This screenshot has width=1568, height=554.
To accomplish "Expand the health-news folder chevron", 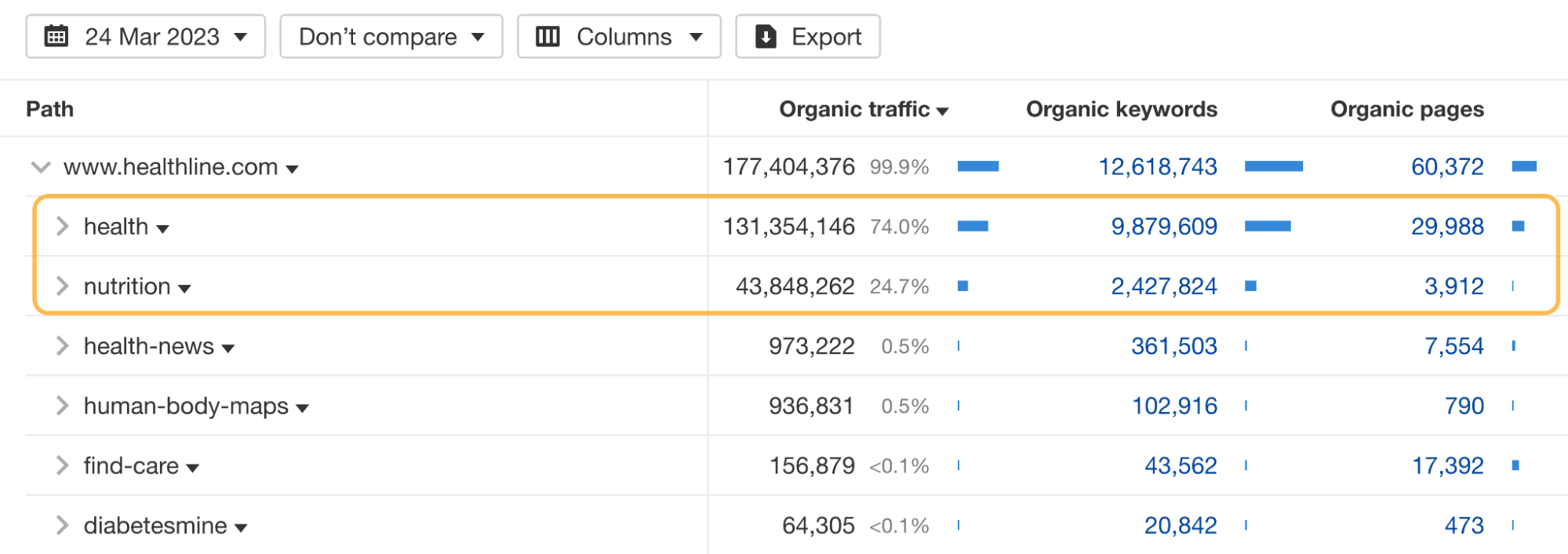I will click(x=63, y=346).
